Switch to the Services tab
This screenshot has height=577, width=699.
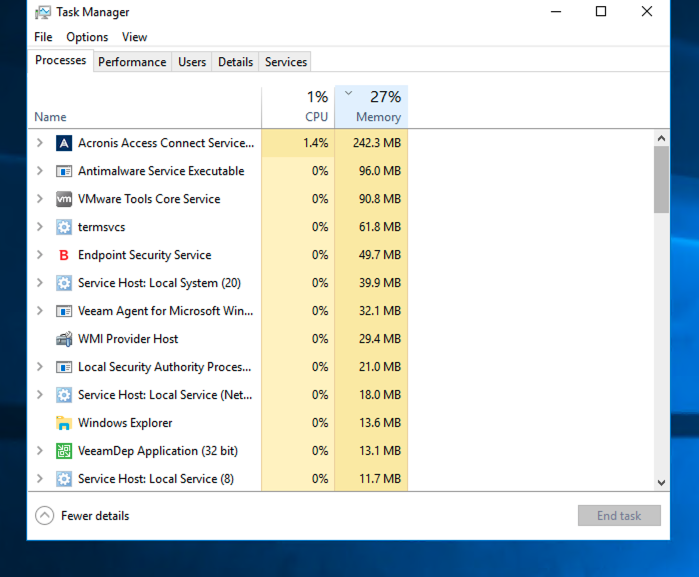[x=286, y=62]
